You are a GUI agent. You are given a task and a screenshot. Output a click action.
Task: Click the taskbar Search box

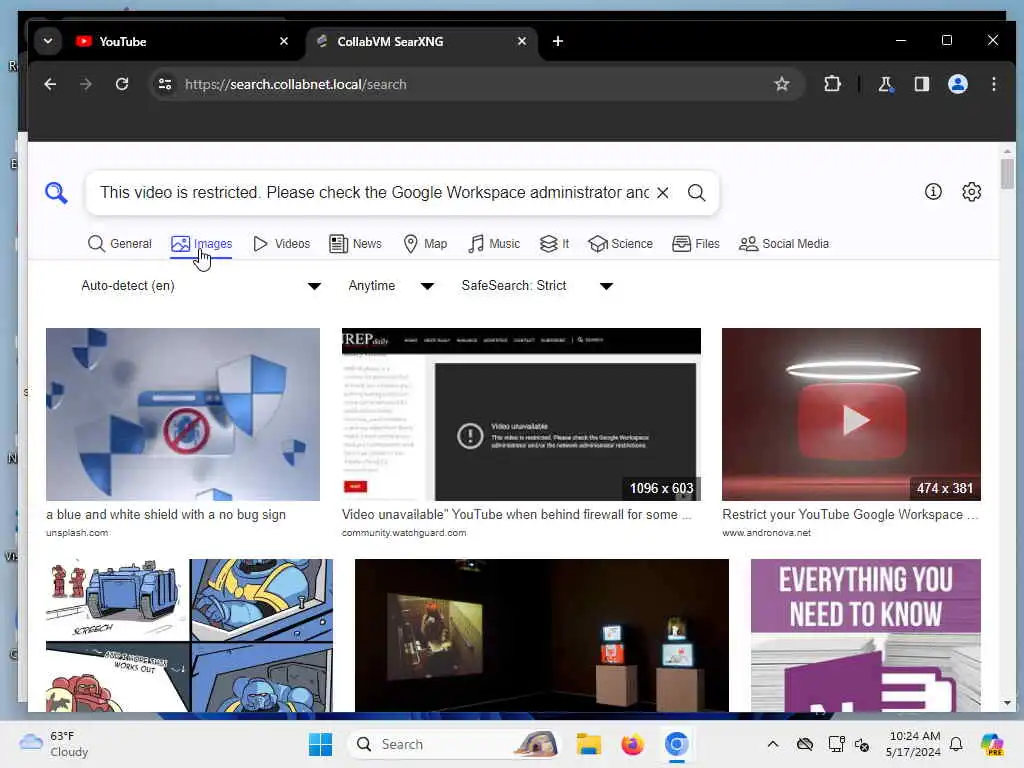tap(456, 744)
